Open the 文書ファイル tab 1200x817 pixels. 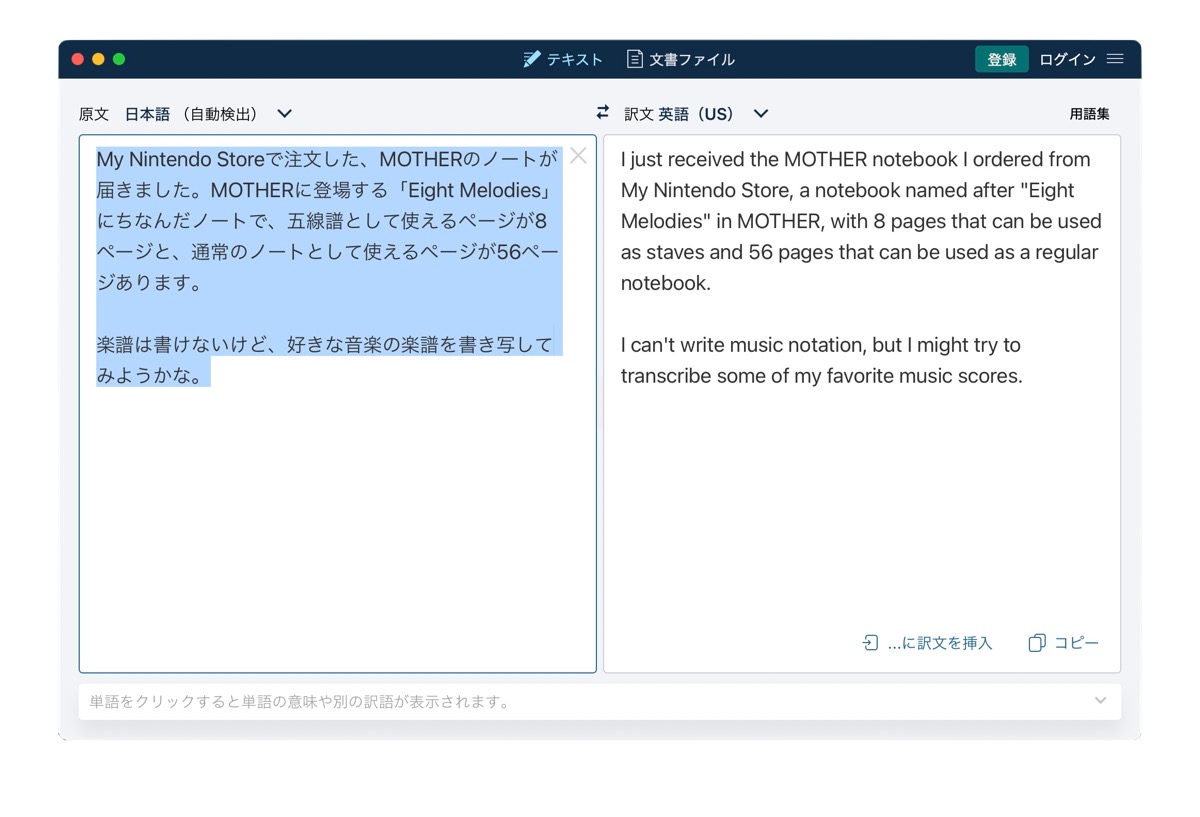[x=681, y=60]
